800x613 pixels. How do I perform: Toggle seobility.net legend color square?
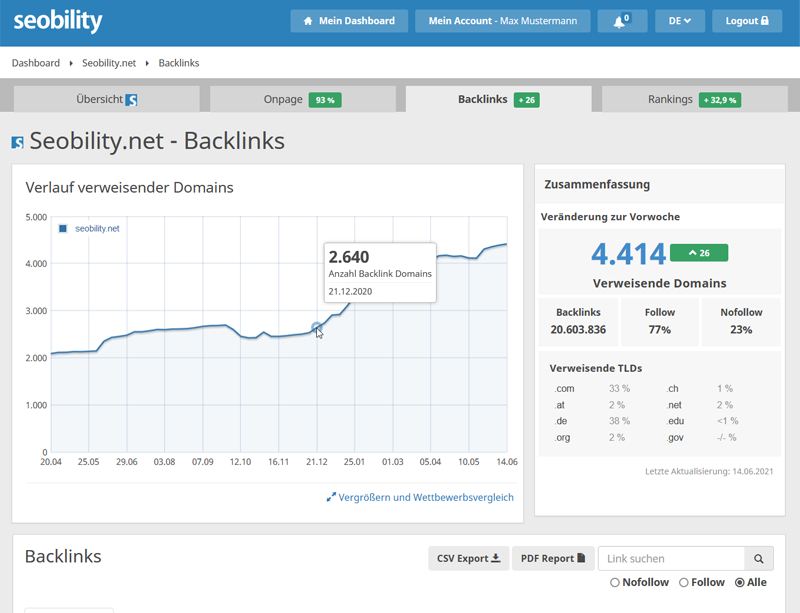(x=63, y=228)
